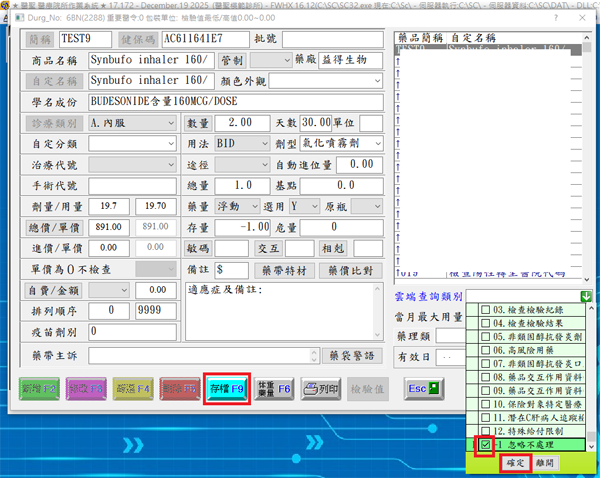Image resolution: width=600 pixels, height=478 pixels.
Task: Click the 新增 F2 add button
Action: (x=37, y=387)
